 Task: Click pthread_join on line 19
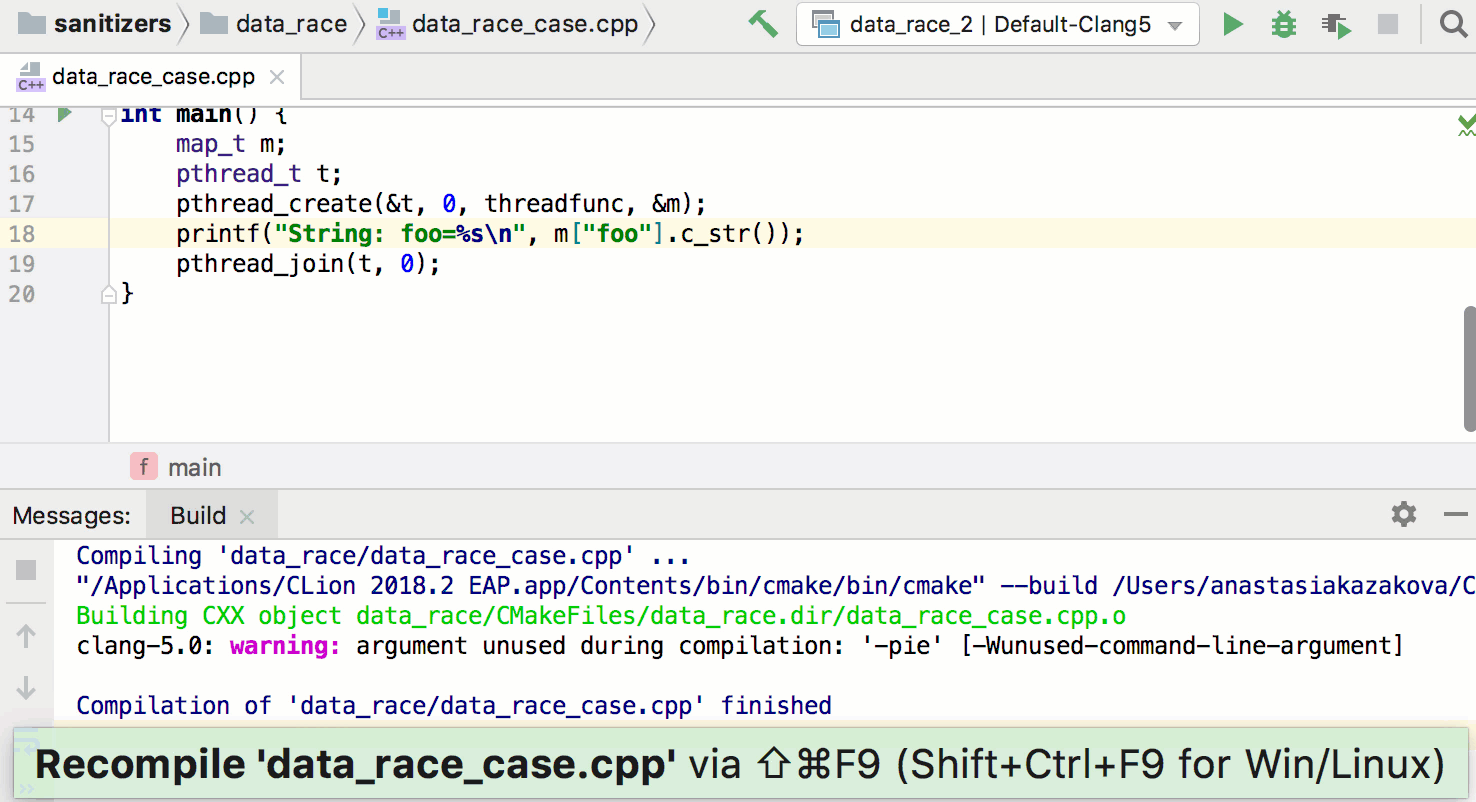[308, 264]
